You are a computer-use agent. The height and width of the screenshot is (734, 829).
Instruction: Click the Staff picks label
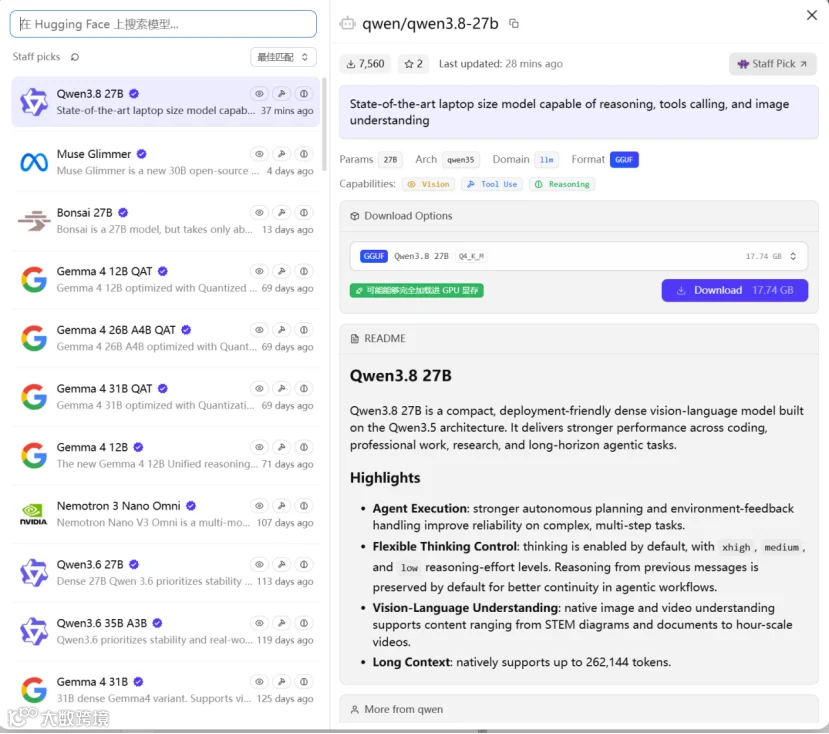(36, 57)
